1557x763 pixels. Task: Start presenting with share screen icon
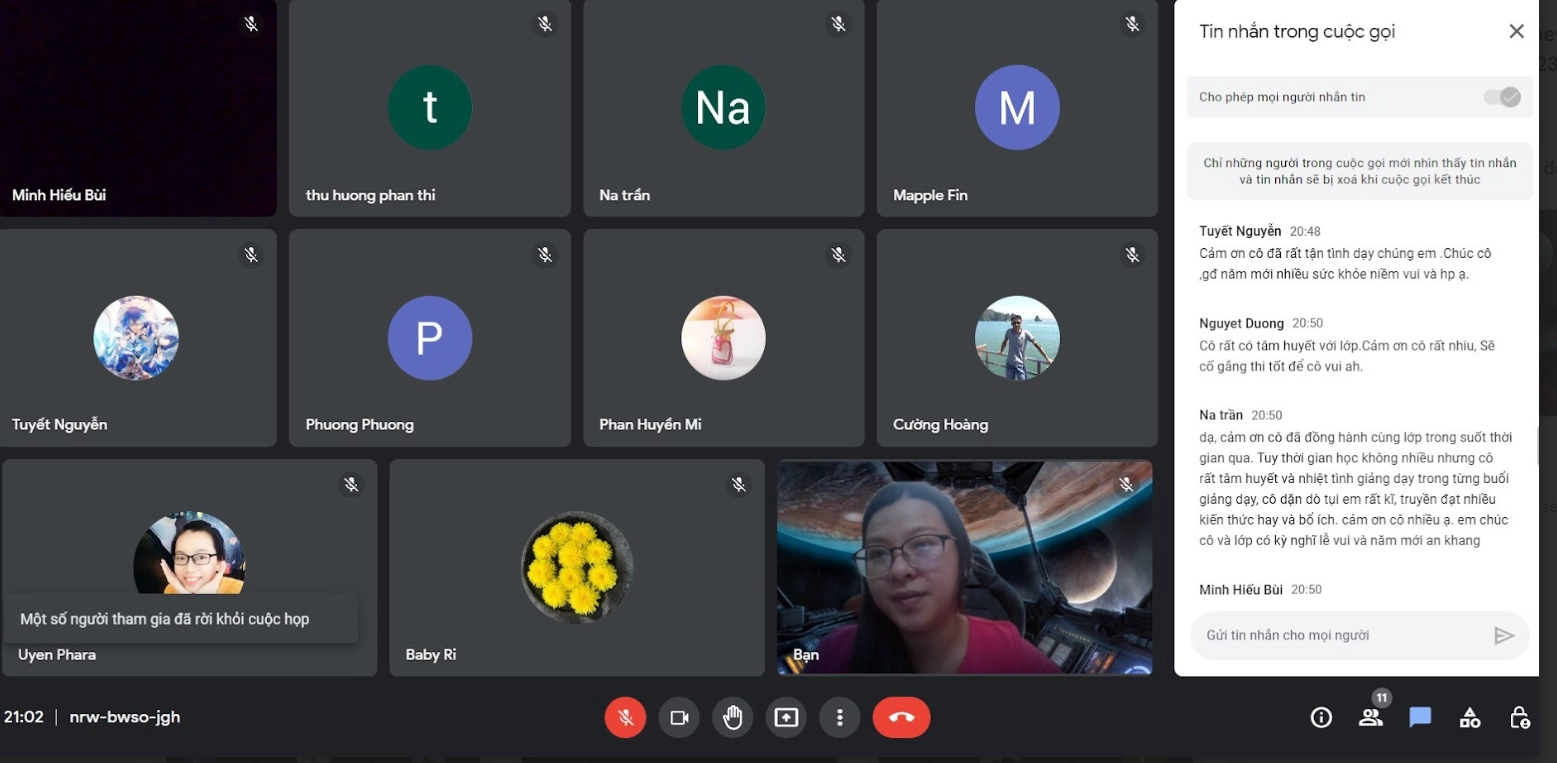click(x=786, y=717)
